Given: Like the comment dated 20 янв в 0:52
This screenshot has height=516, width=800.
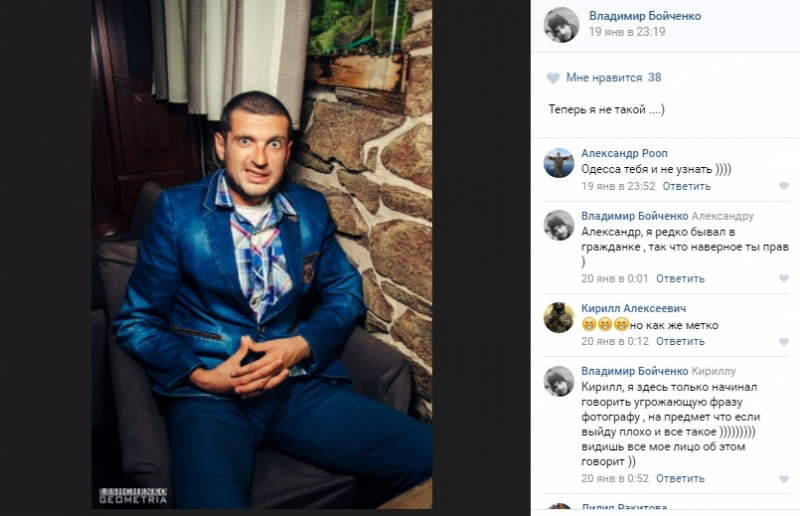Looking at the screenshot, I should point(784,479).
